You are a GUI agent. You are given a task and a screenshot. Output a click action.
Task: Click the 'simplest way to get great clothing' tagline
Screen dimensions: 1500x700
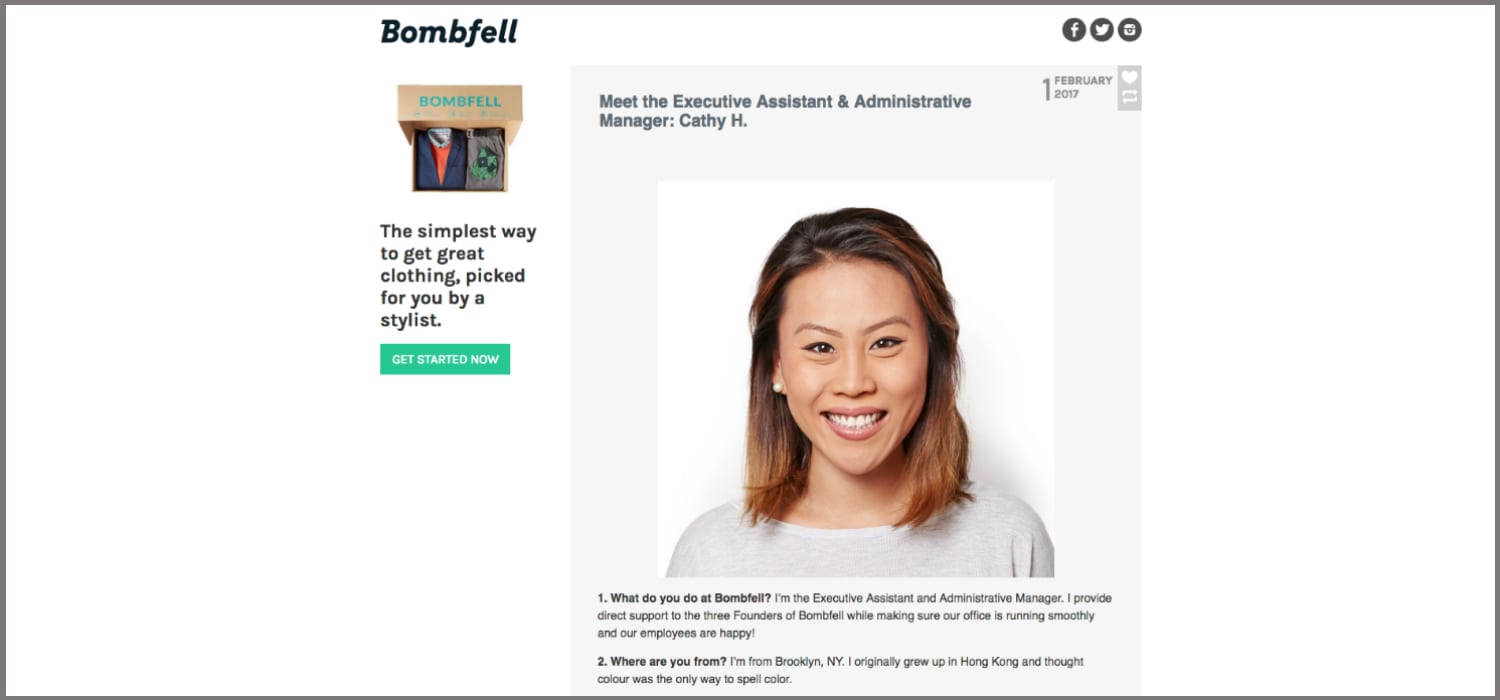coord(458,276)
